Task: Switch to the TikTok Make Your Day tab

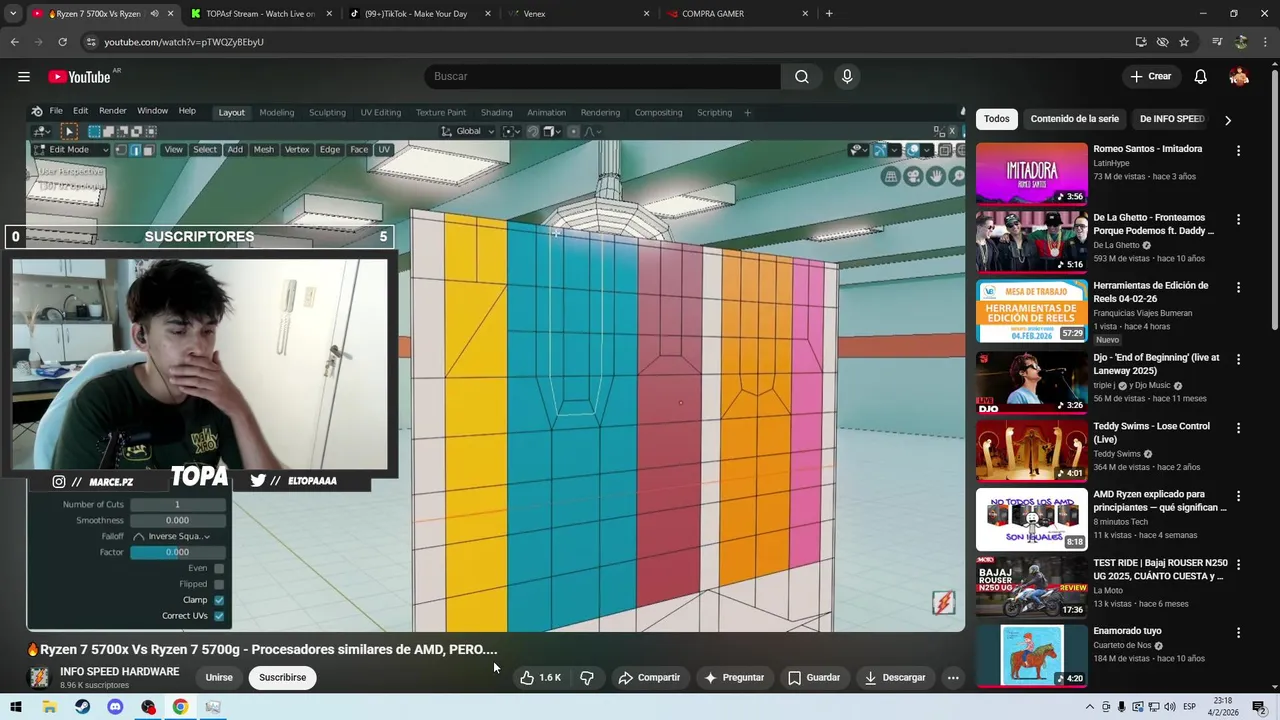Action: (x=420, y=14)
